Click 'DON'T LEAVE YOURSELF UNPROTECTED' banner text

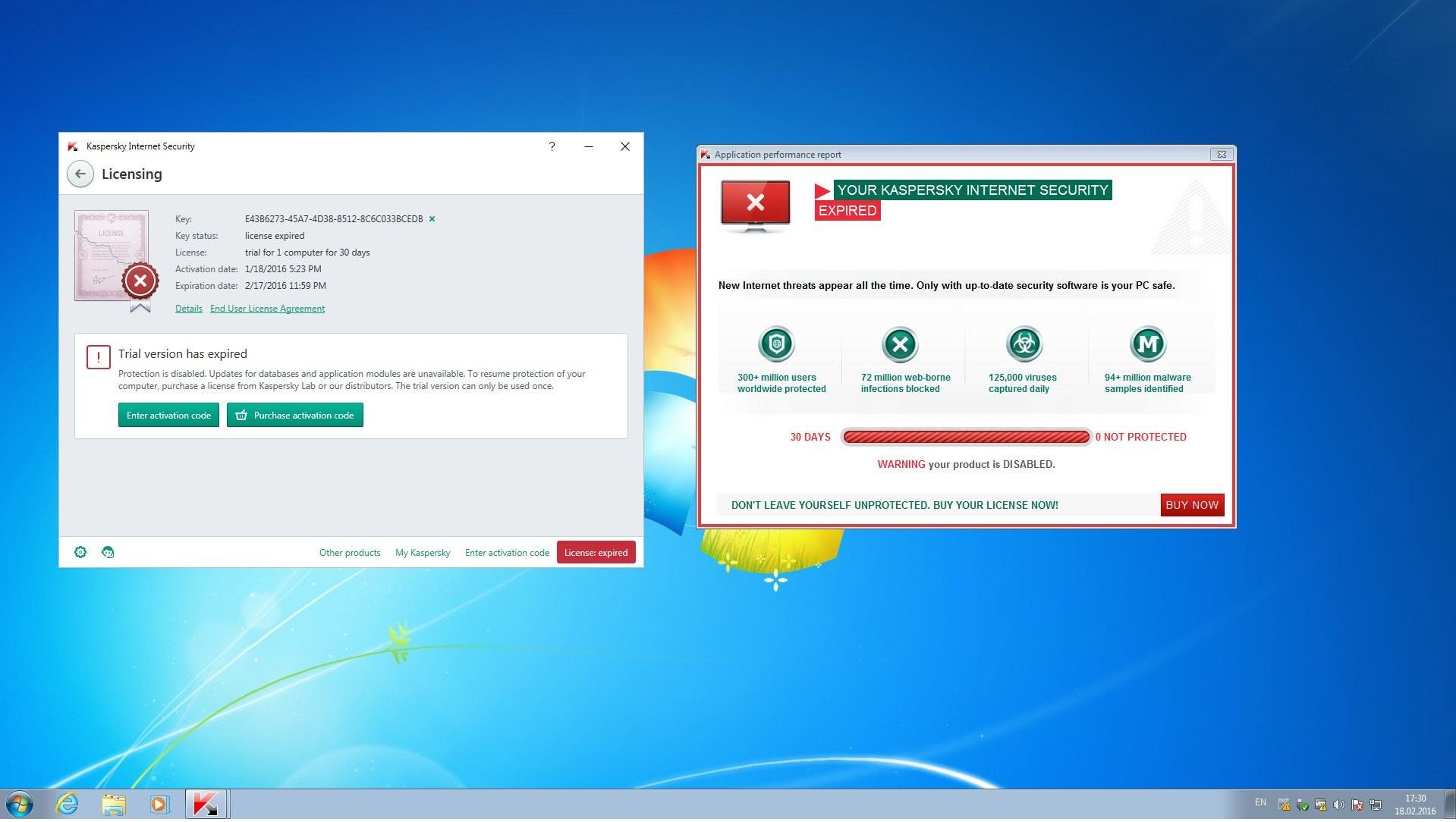click(x=895, y=505)
